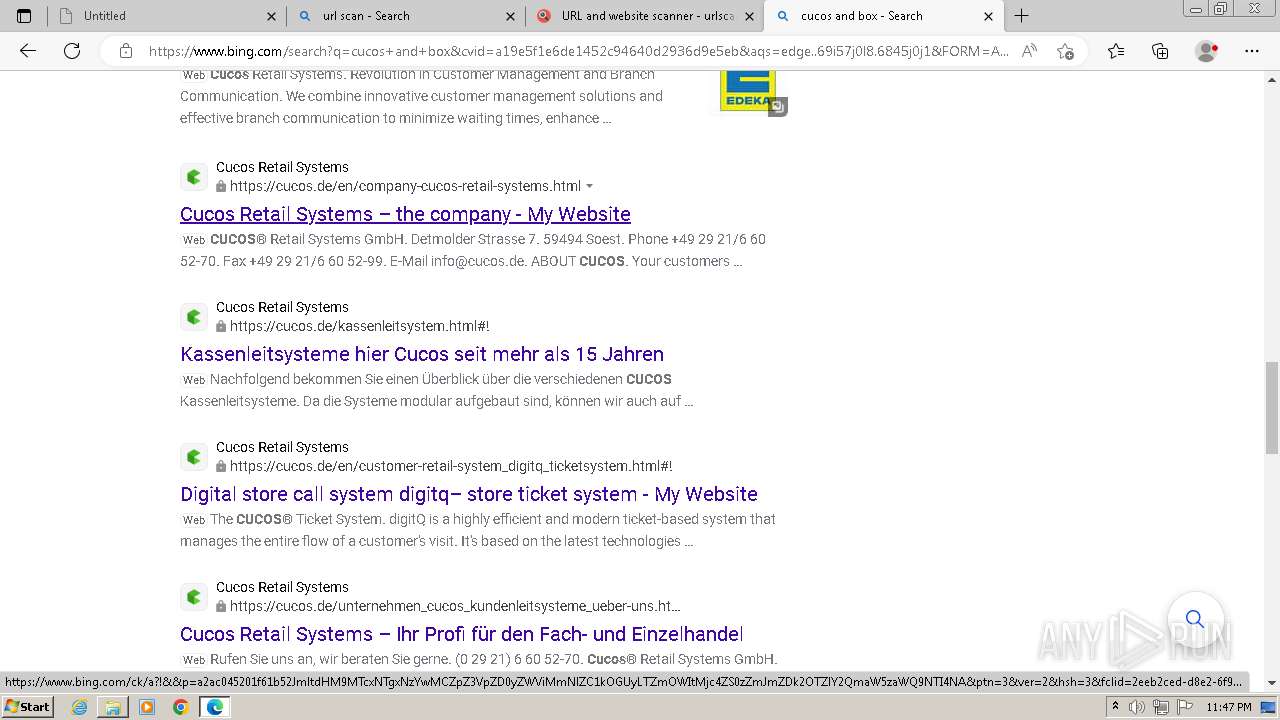
Task: Close the Untitled tab
Action: pos(271,16)
